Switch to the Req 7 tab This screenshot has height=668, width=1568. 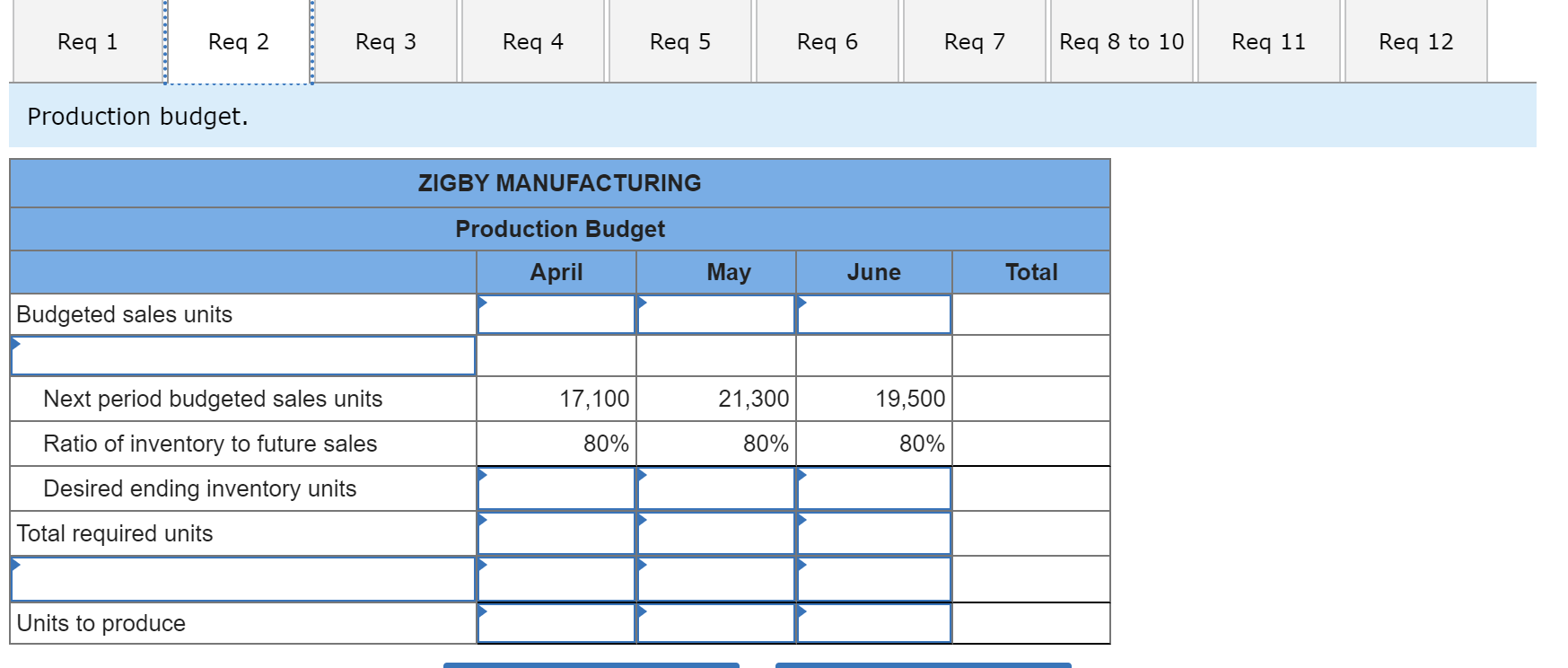click(x=975, y=41)
